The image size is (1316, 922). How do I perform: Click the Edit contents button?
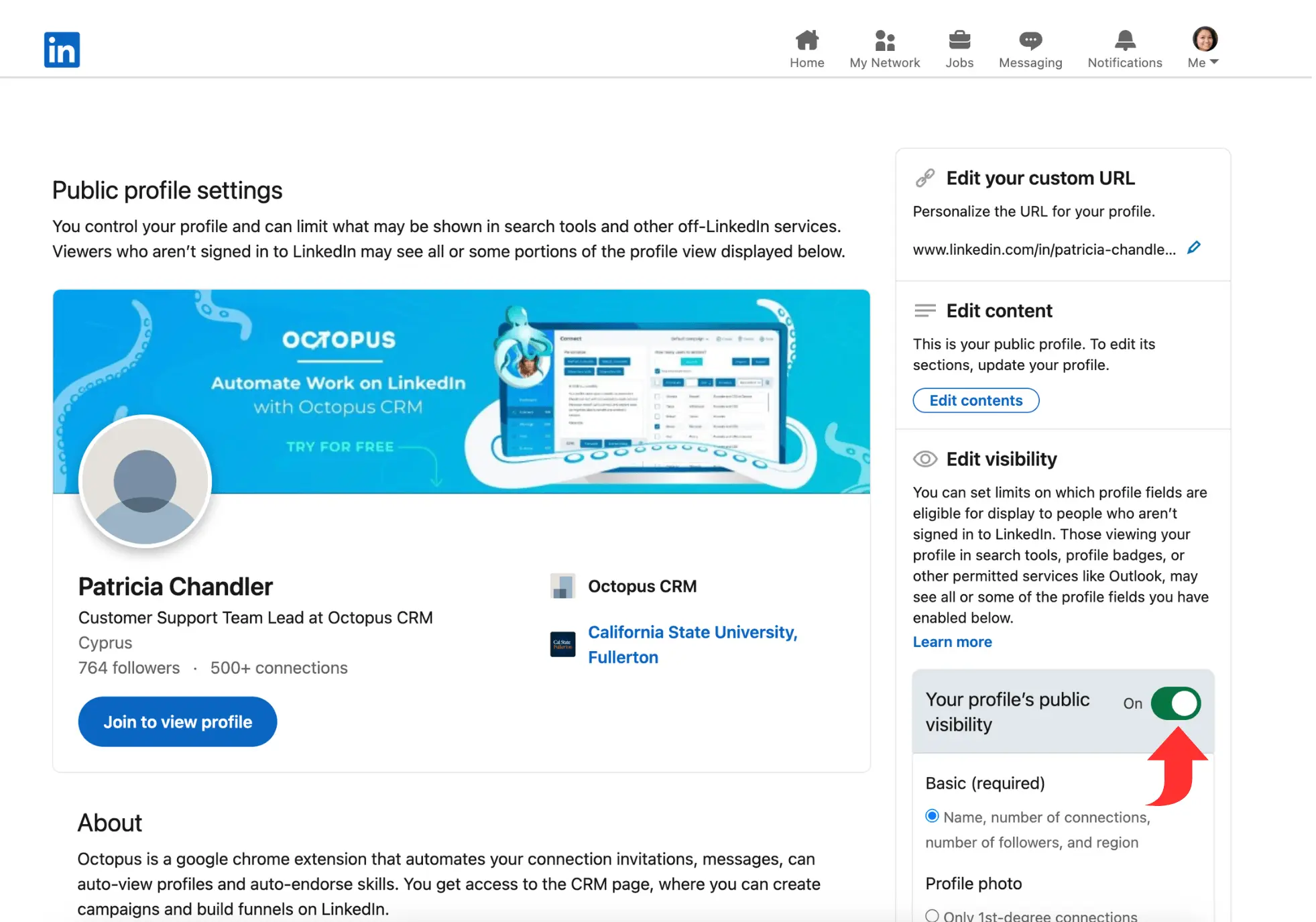point(975,400)
